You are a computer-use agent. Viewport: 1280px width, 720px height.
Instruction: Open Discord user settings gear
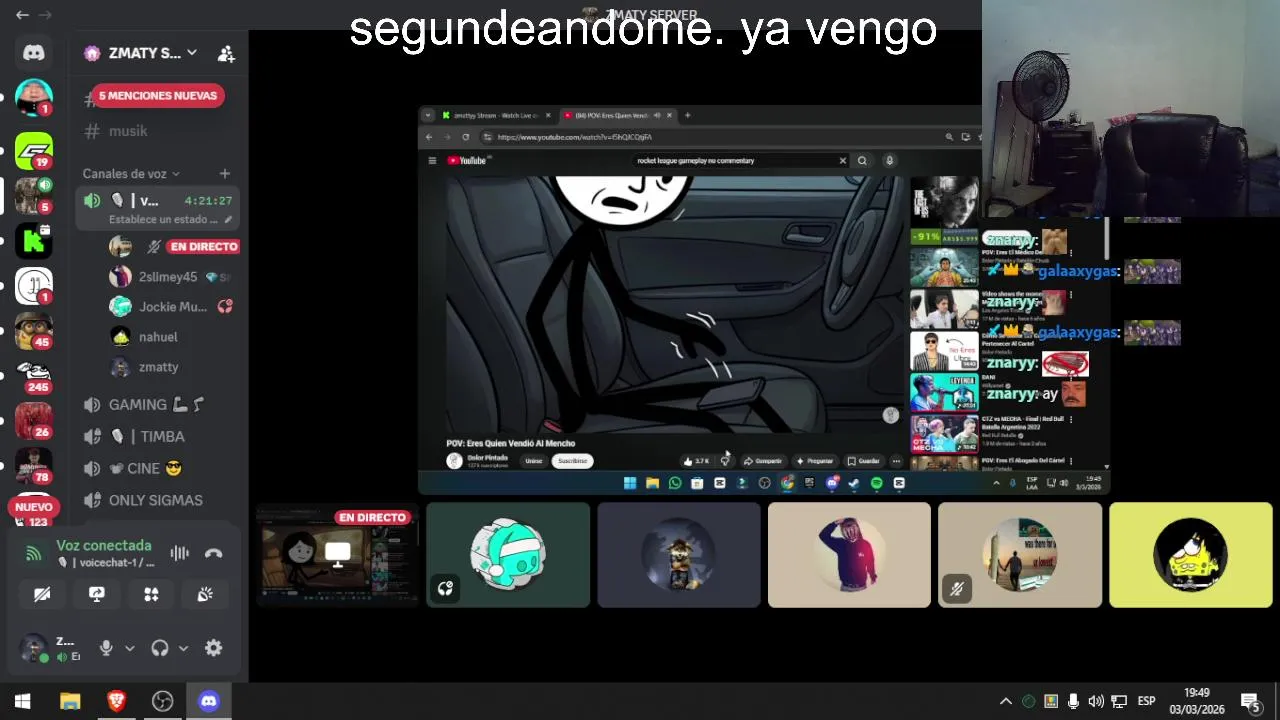coord(213,648)
